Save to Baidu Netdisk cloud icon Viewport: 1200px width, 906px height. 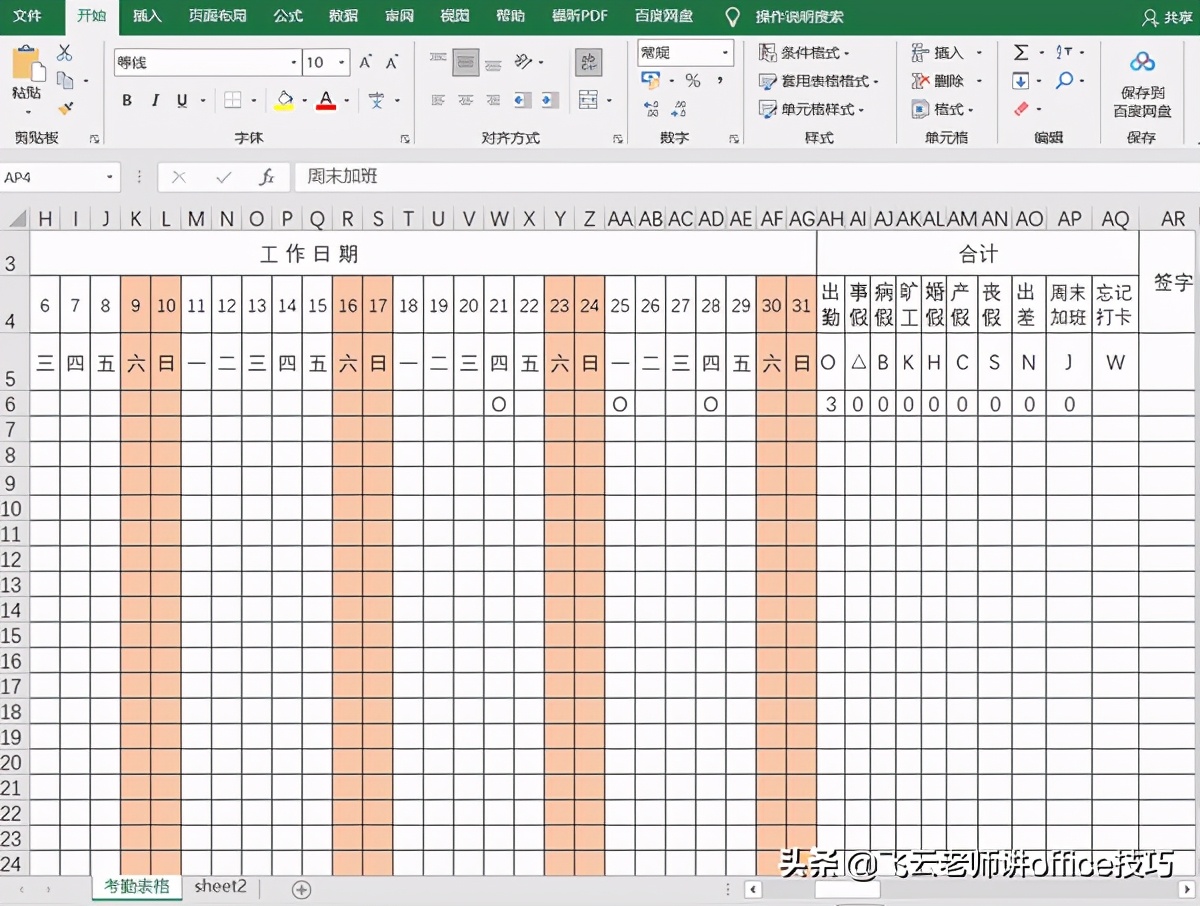[x=1141, y=63]
